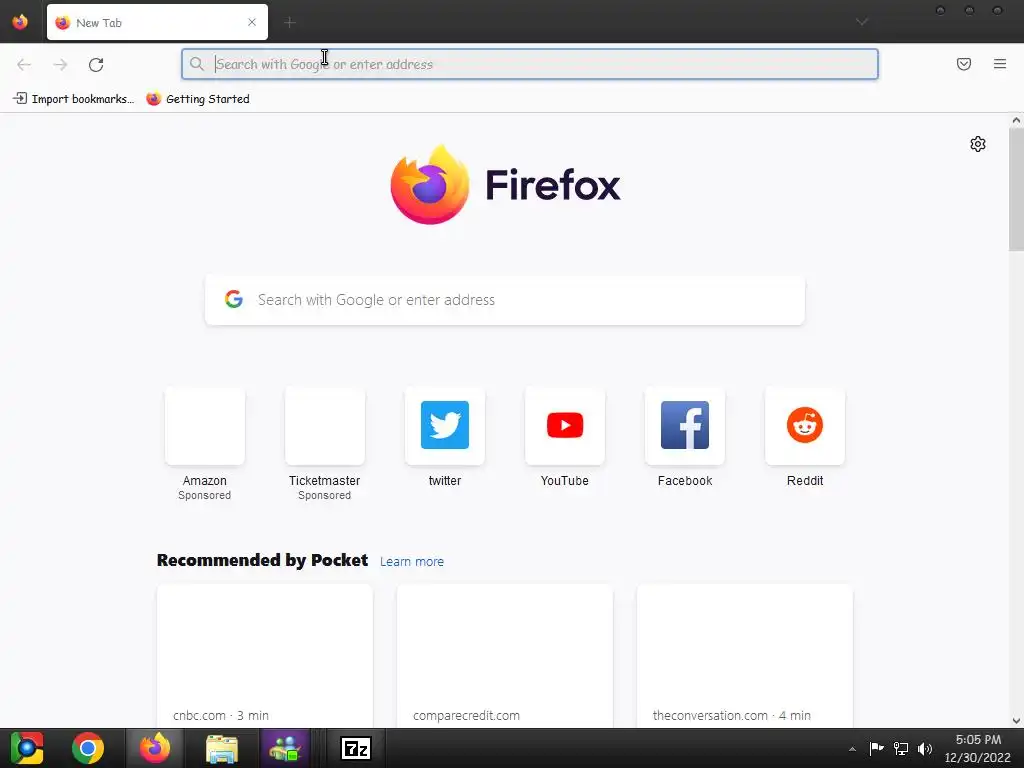Go forward one page
1024x768 pixels.
(60, 64)
